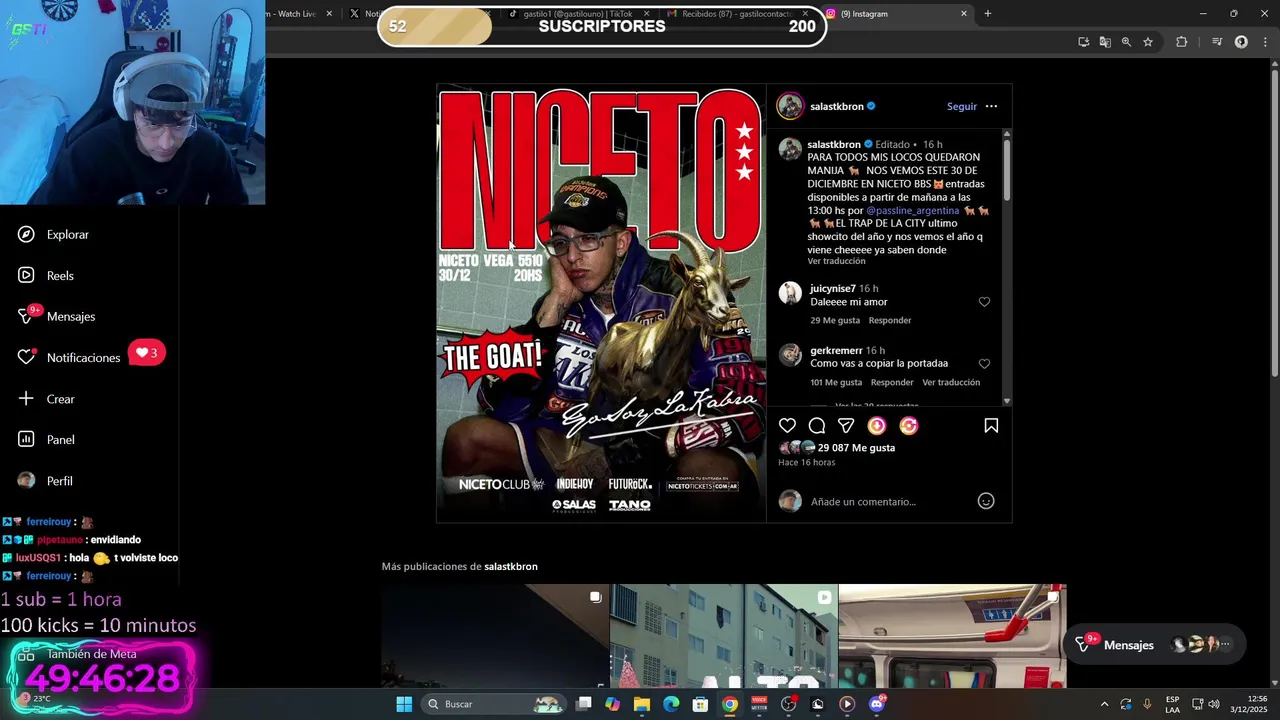
Task: Click ESP LAA language indicator
Action: [x=1172, y=704]
